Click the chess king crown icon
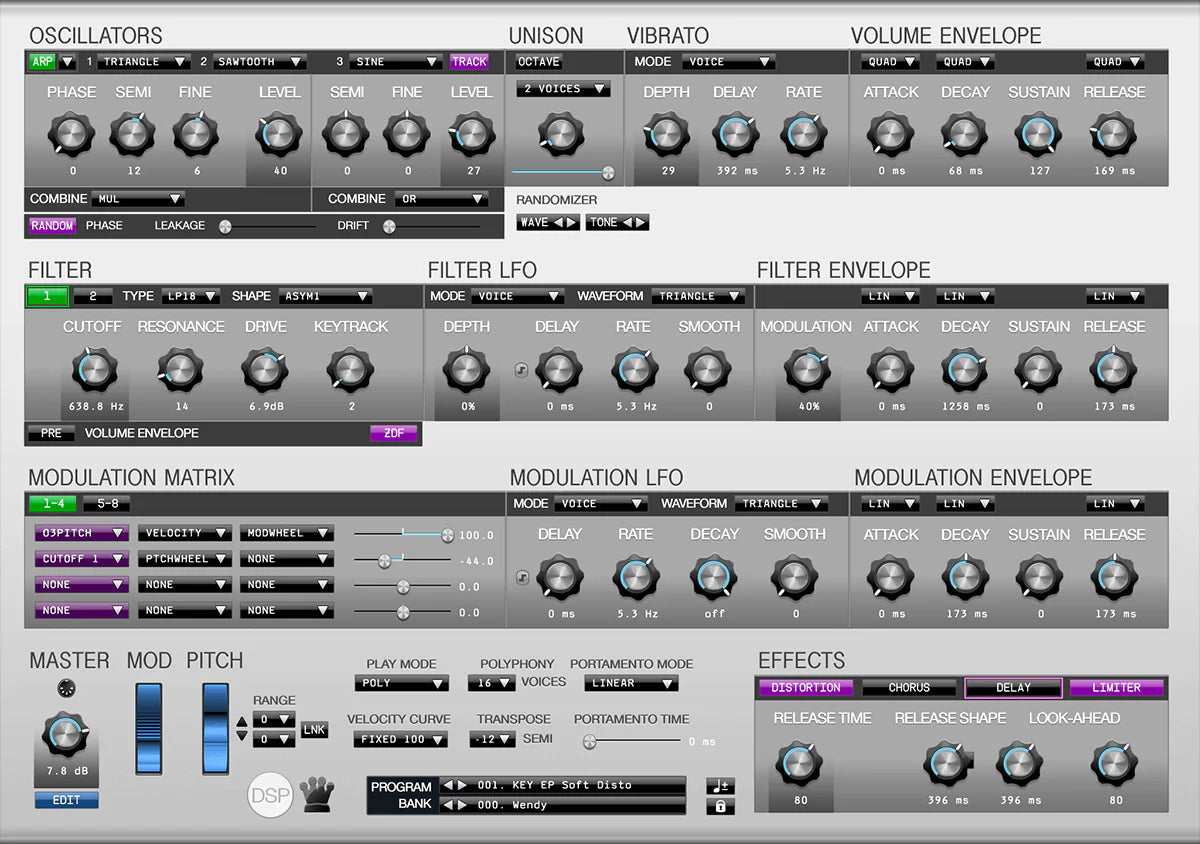 pyautogui.click(x=316, y=795)
